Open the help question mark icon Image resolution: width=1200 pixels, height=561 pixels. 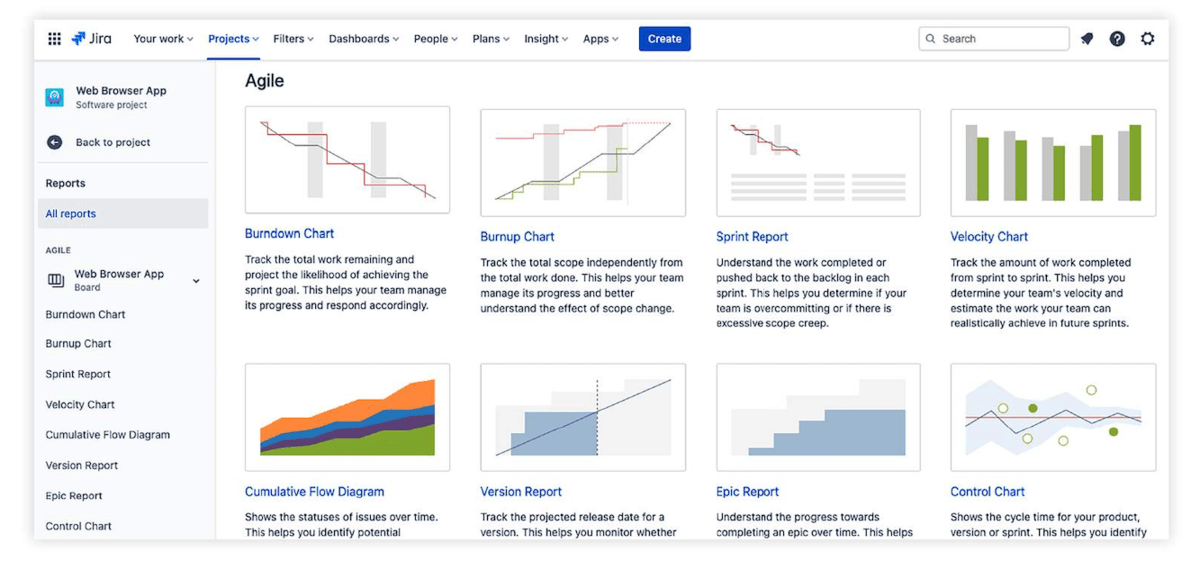coord(1117,39)
